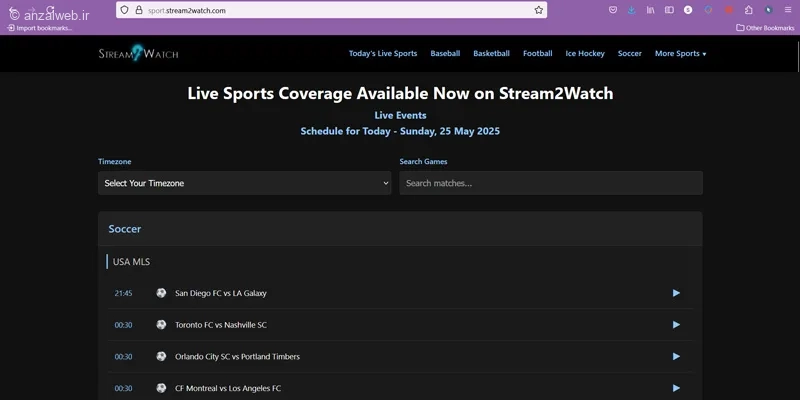Click Import bookmarks in bookmarks toolbar

pyautogui.click(x=40, y=28)
